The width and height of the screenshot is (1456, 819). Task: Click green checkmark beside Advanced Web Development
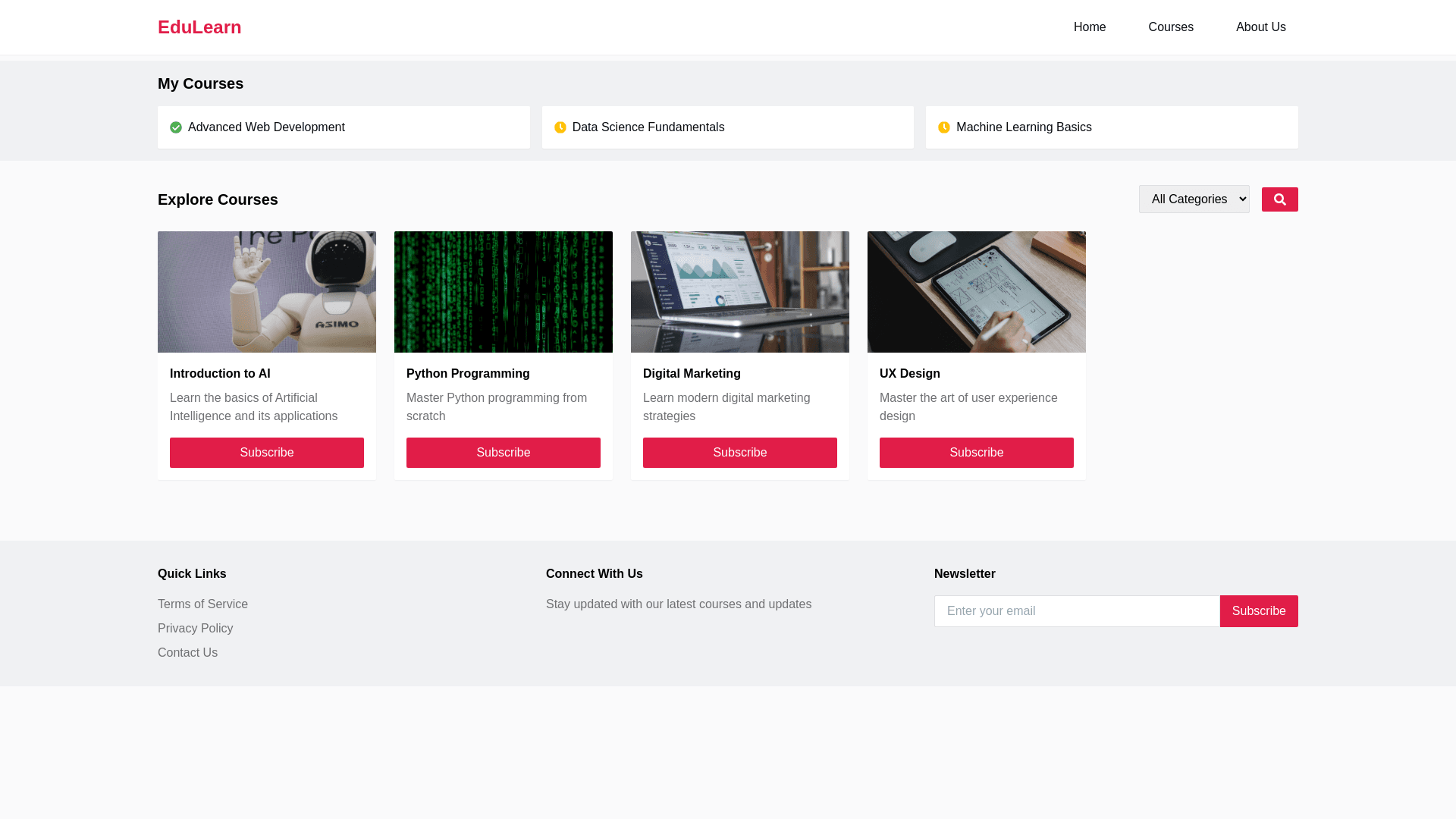point(176,127)
